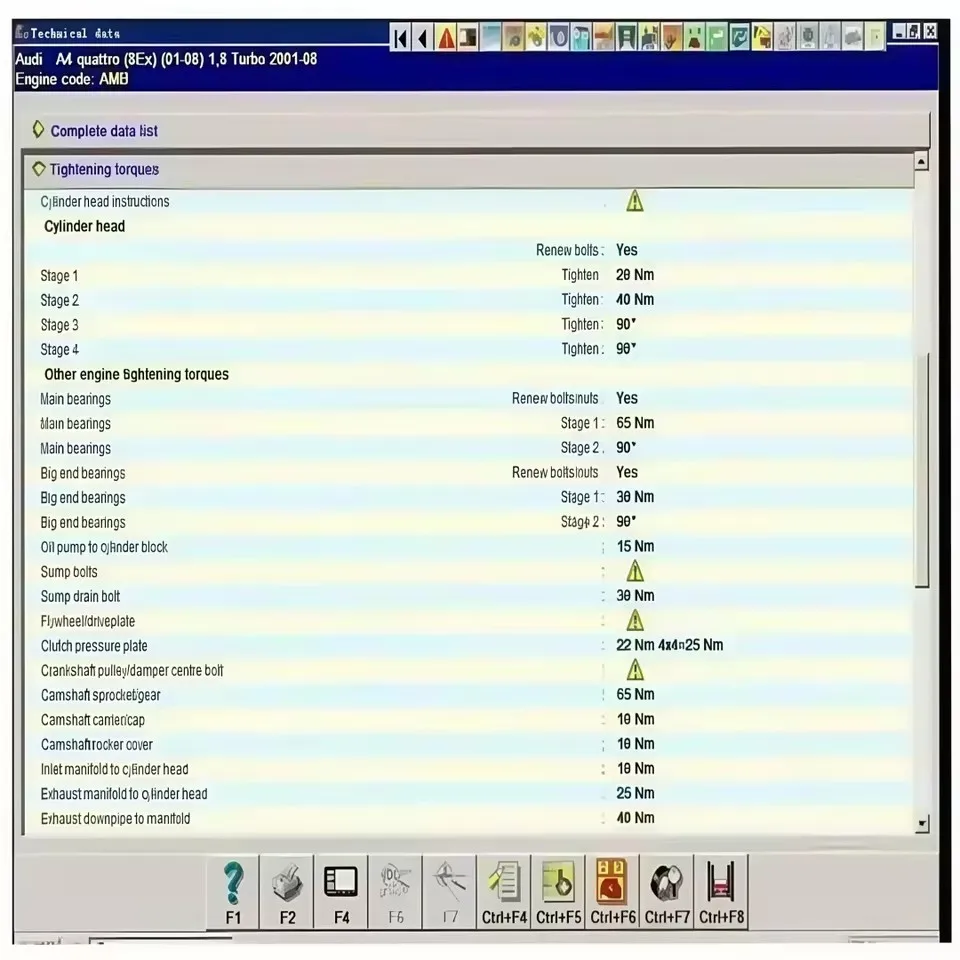Open warning details next to Sump bolts
Image resolution: width=960 pixels, height=960 pixels.
pyautogui.click(x=635, y=571)
